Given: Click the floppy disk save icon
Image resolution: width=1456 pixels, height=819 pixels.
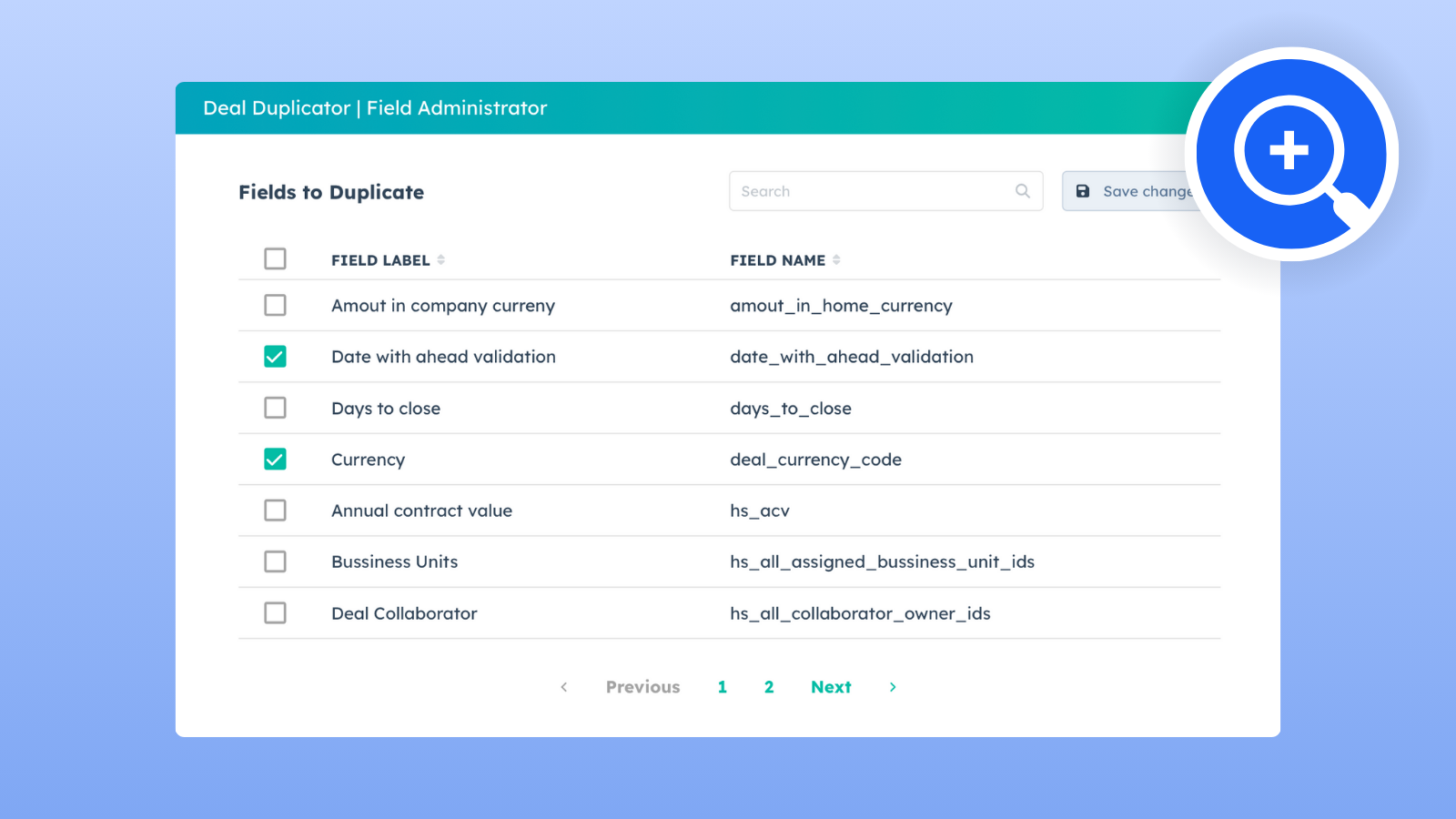Looking at the screenshot, I should (1083, 191).
